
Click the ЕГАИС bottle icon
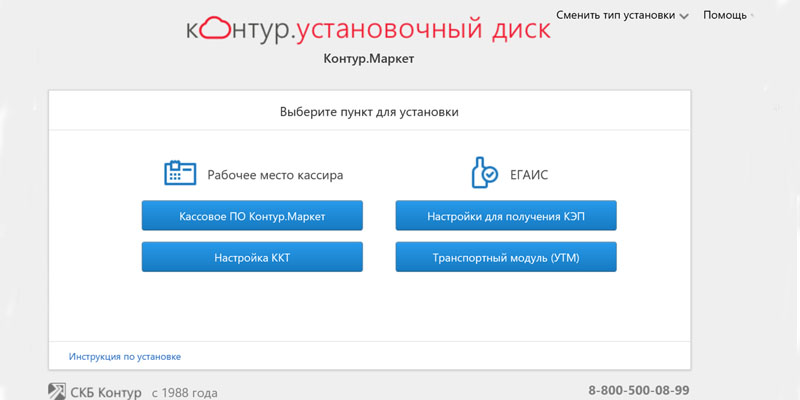[484, 172]
